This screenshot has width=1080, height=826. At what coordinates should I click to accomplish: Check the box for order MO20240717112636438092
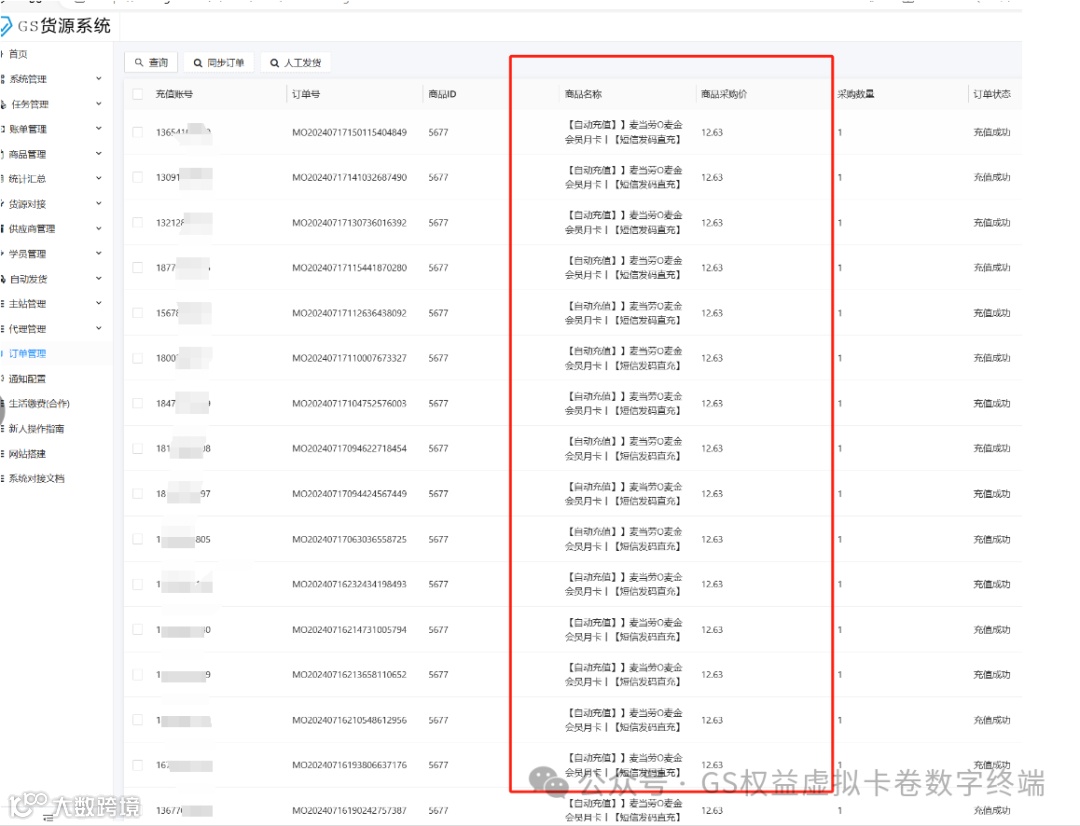pos(138,313)
